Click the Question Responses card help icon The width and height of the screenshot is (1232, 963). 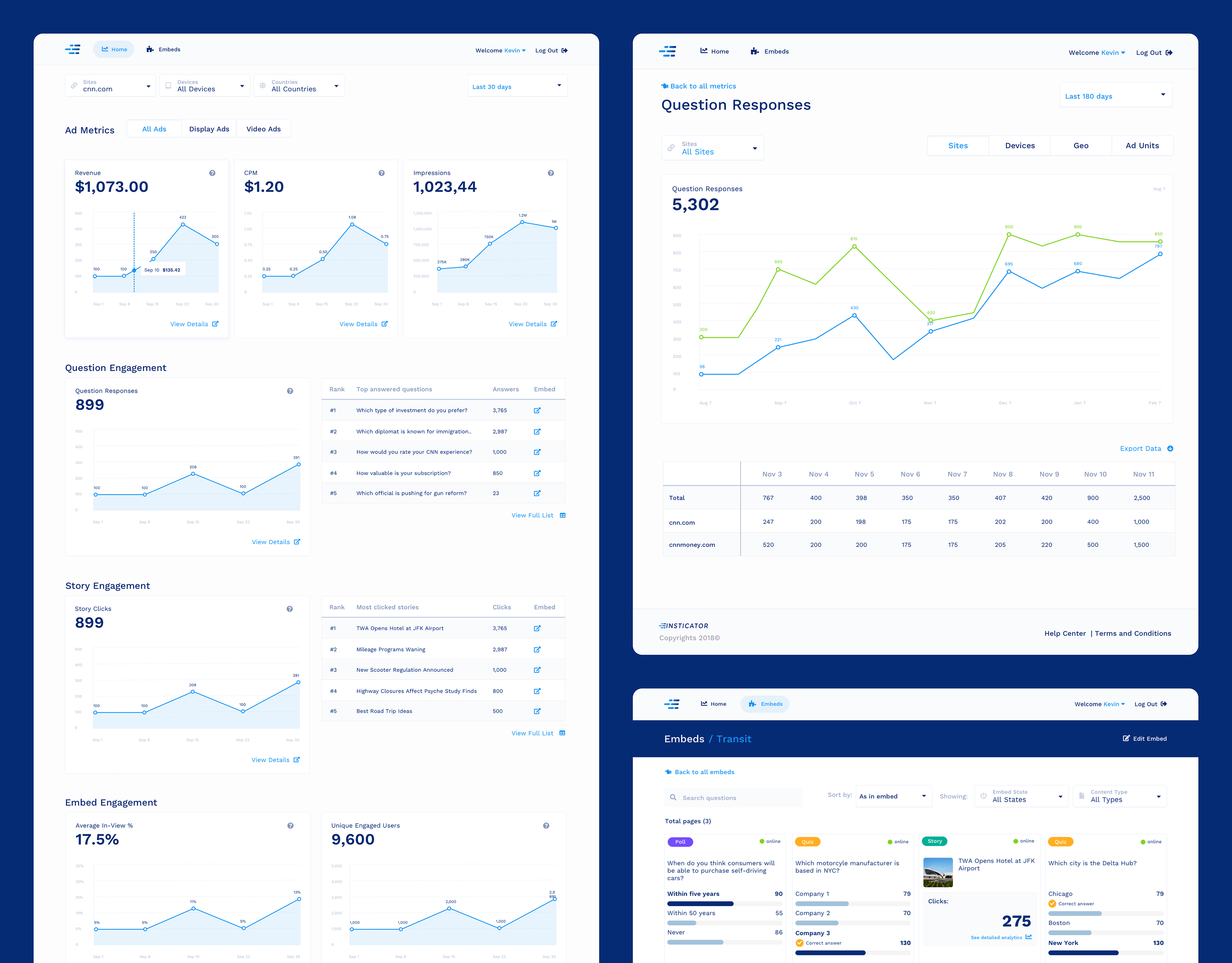290,391
